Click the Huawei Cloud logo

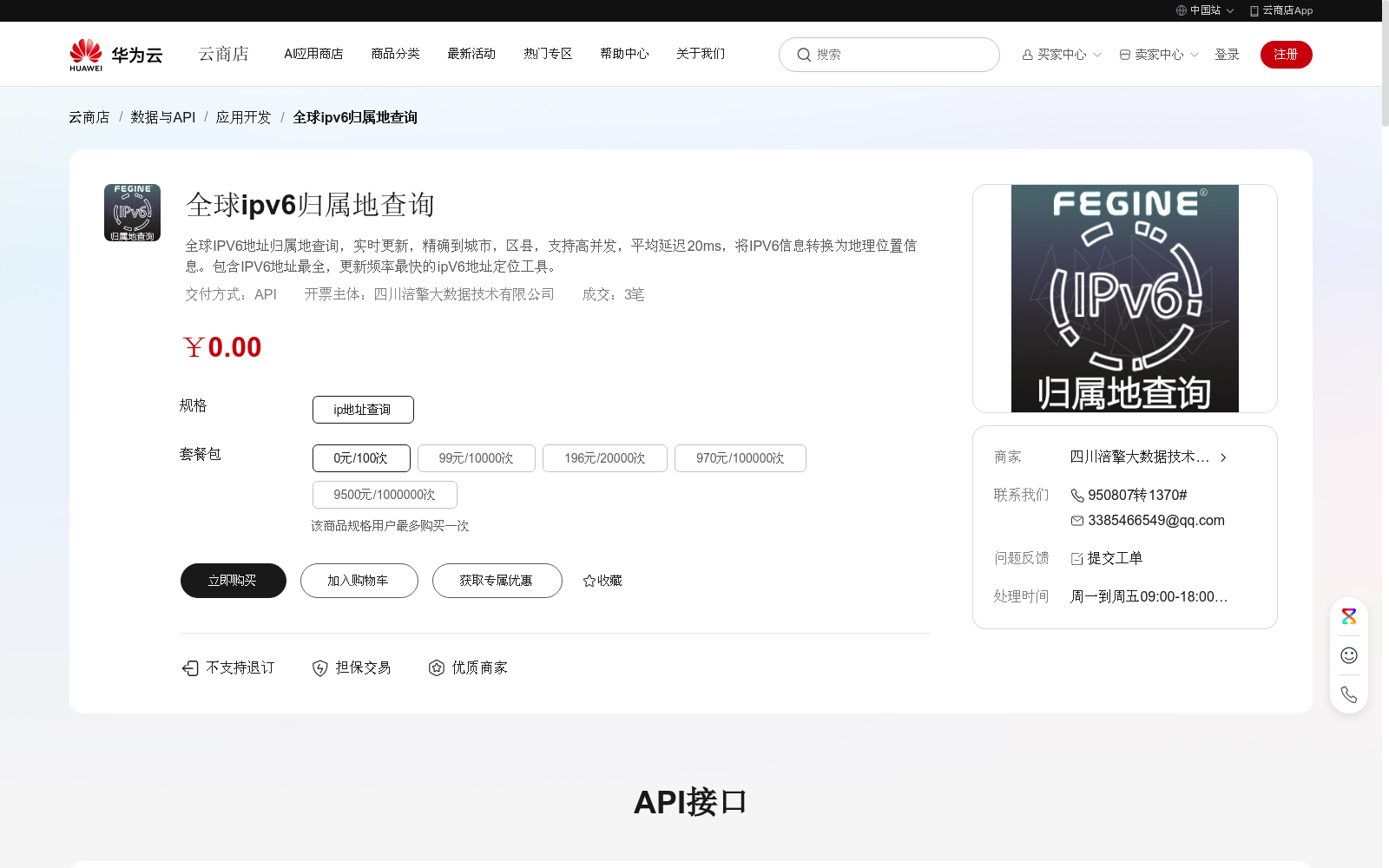pos(116,55)
